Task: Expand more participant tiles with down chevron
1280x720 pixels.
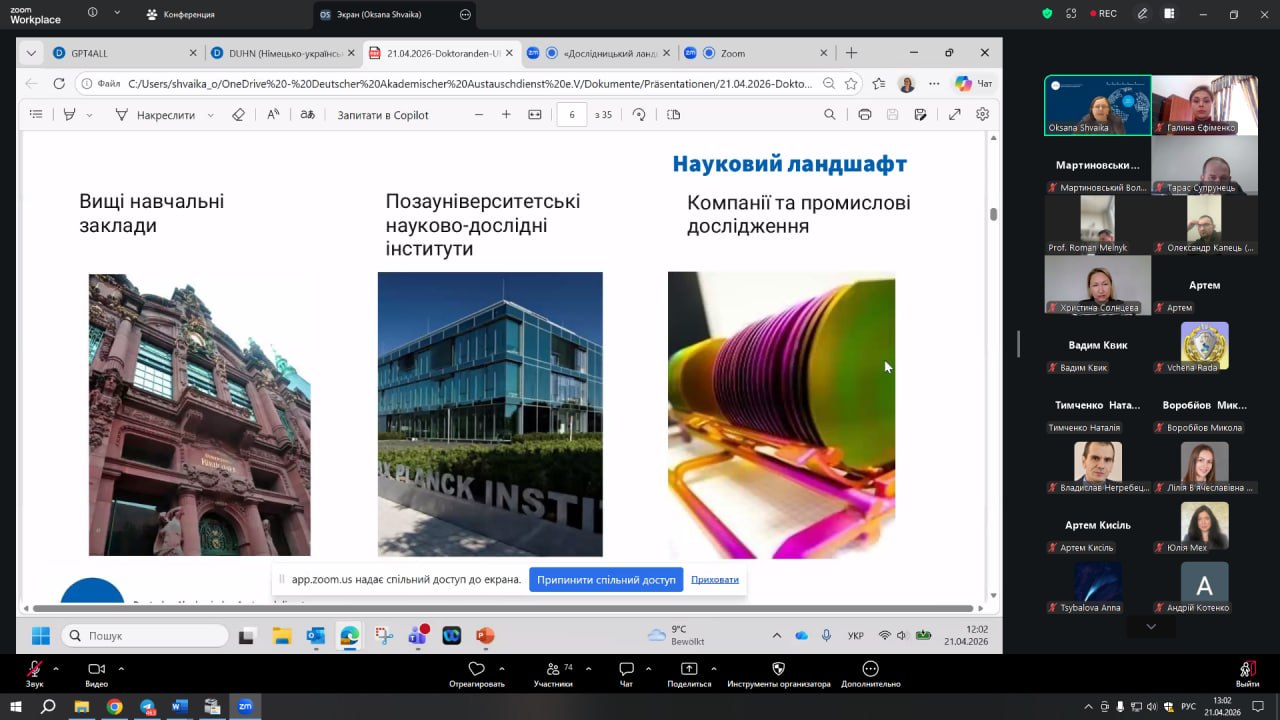Action: tap(1151, 626)
